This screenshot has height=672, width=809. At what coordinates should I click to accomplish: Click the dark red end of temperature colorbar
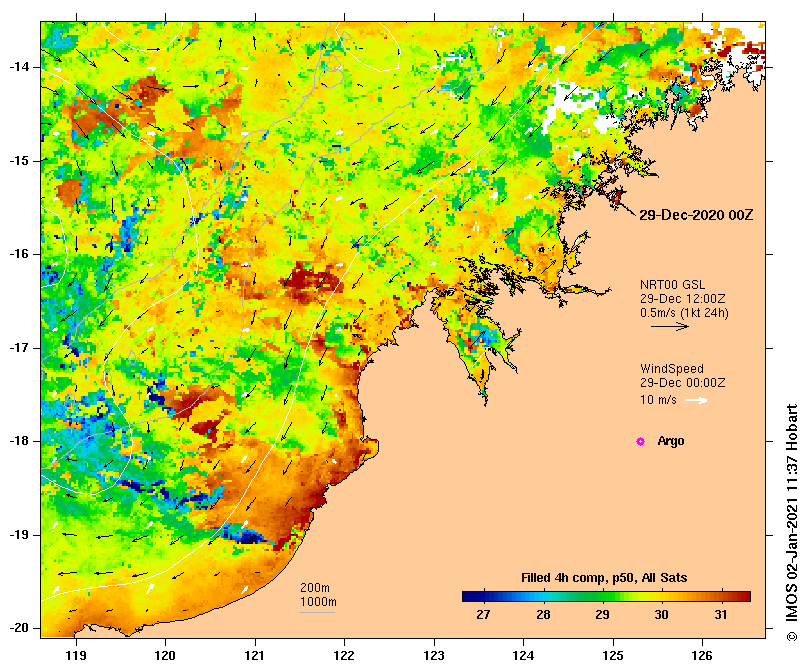(x=745, y=597)
